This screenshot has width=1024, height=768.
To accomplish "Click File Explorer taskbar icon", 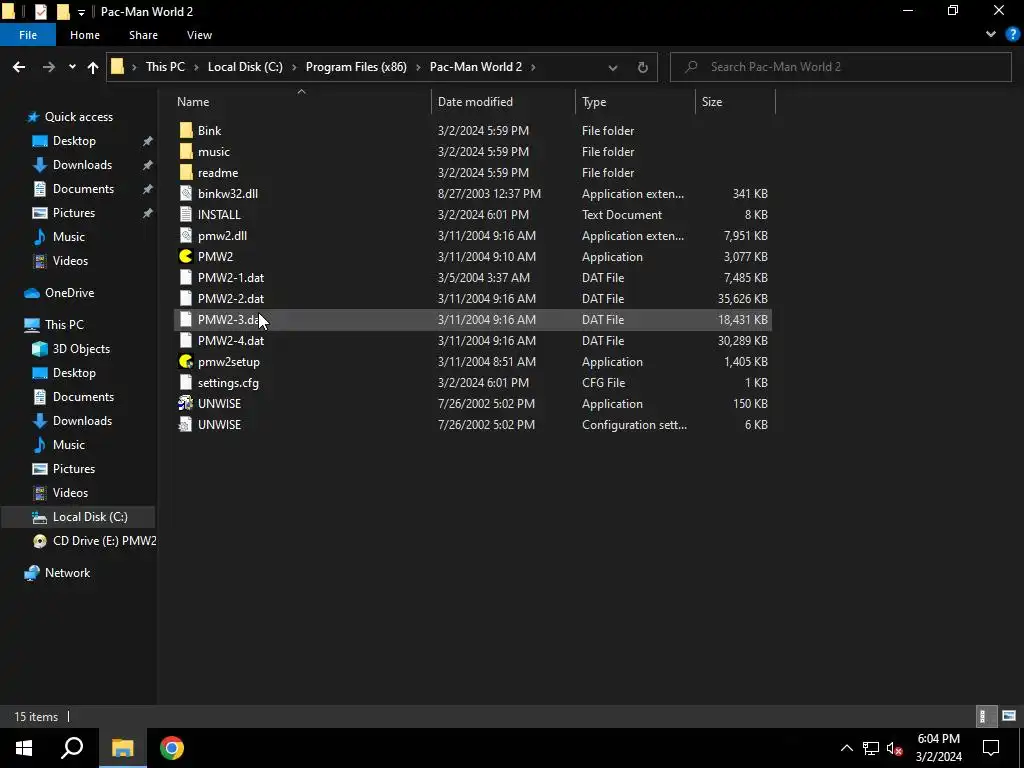I will 122,748.
